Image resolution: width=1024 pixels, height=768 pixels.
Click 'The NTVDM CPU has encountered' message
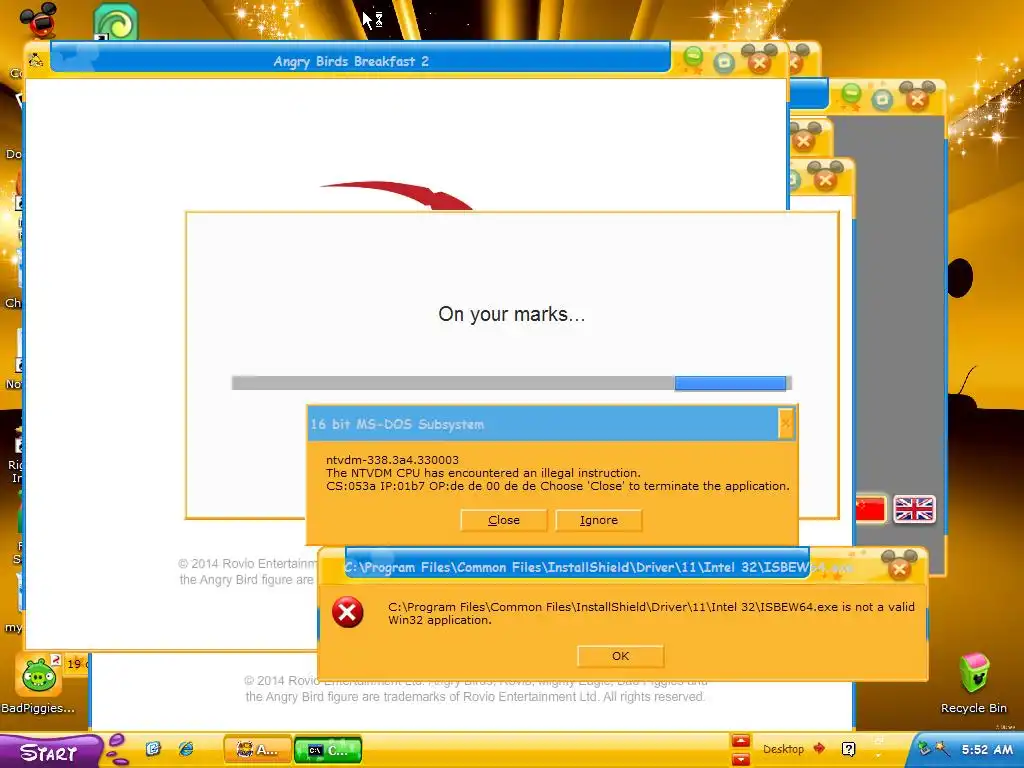483,473
